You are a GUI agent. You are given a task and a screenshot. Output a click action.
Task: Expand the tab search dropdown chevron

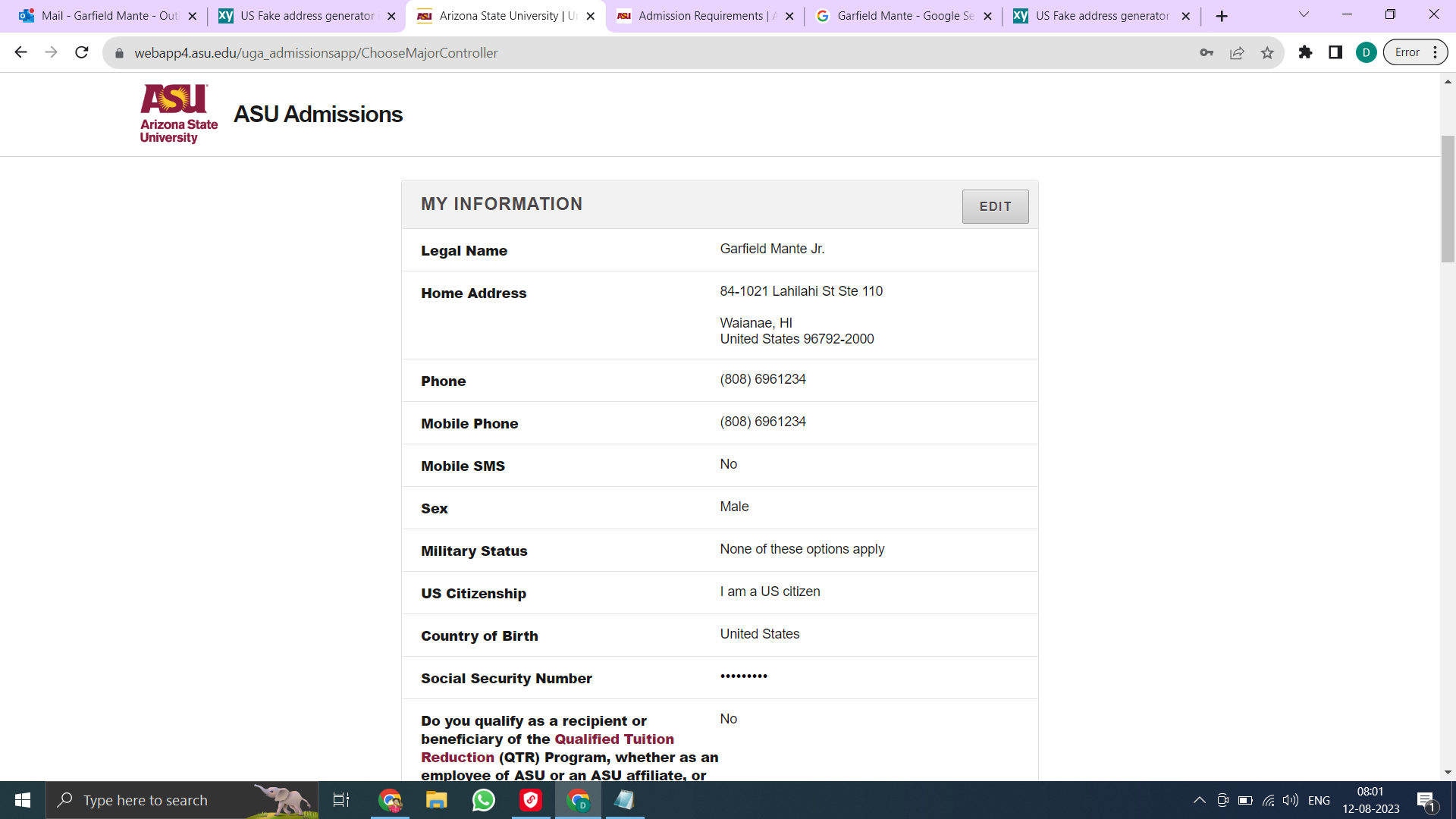1304,15
